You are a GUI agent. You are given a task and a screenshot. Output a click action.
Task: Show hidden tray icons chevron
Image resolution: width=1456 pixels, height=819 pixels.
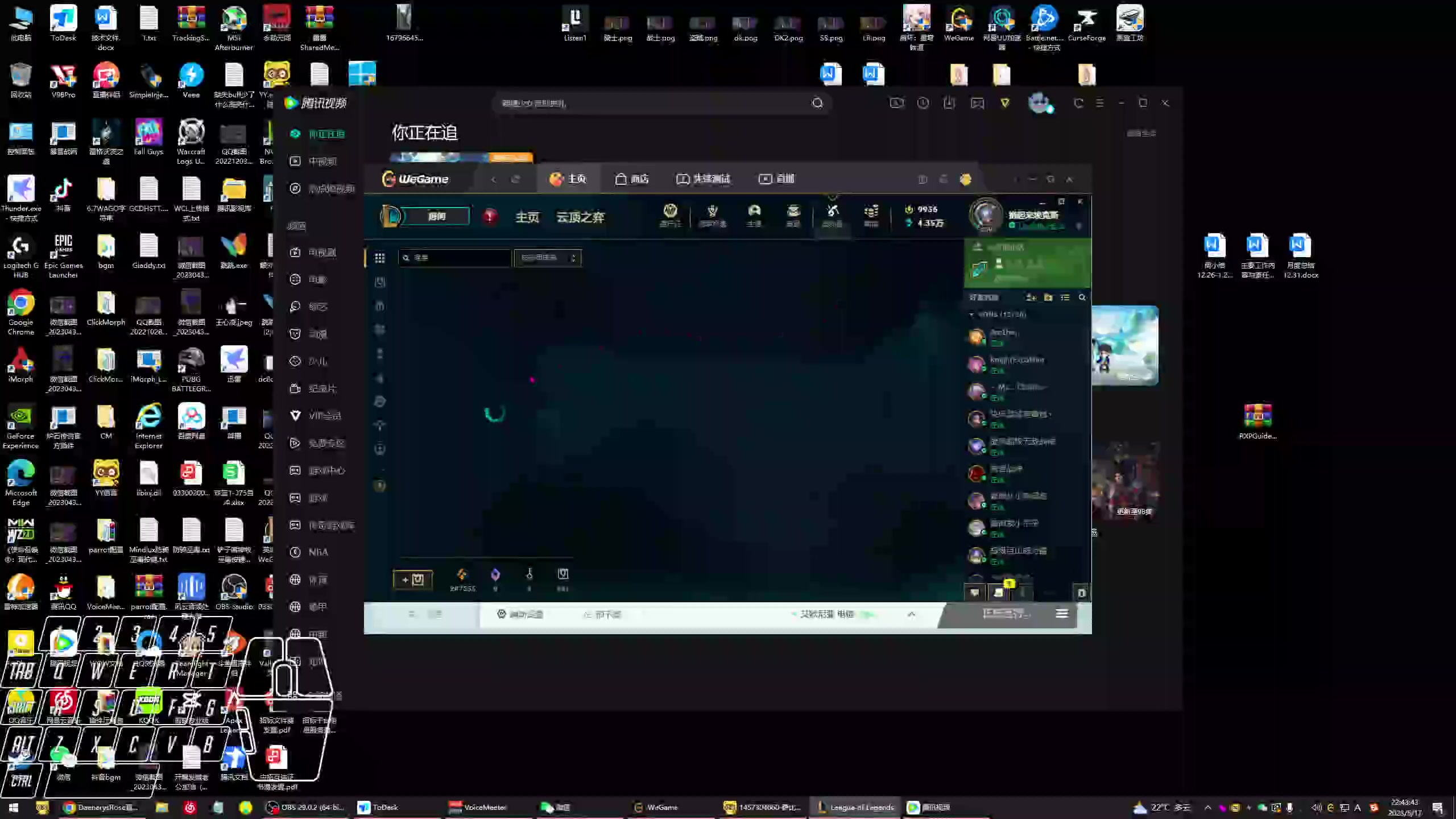[1207, 807]
